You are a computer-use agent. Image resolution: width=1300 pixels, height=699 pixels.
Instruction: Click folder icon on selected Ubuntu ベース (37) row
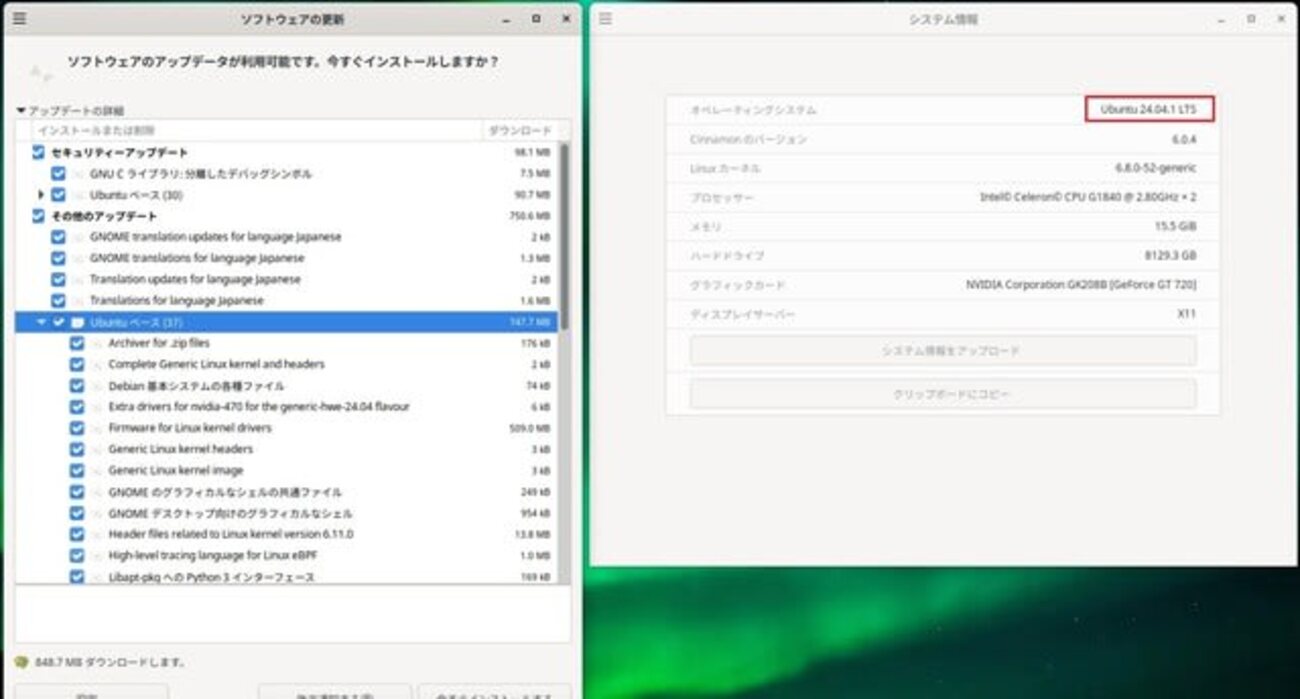point(78,322)
